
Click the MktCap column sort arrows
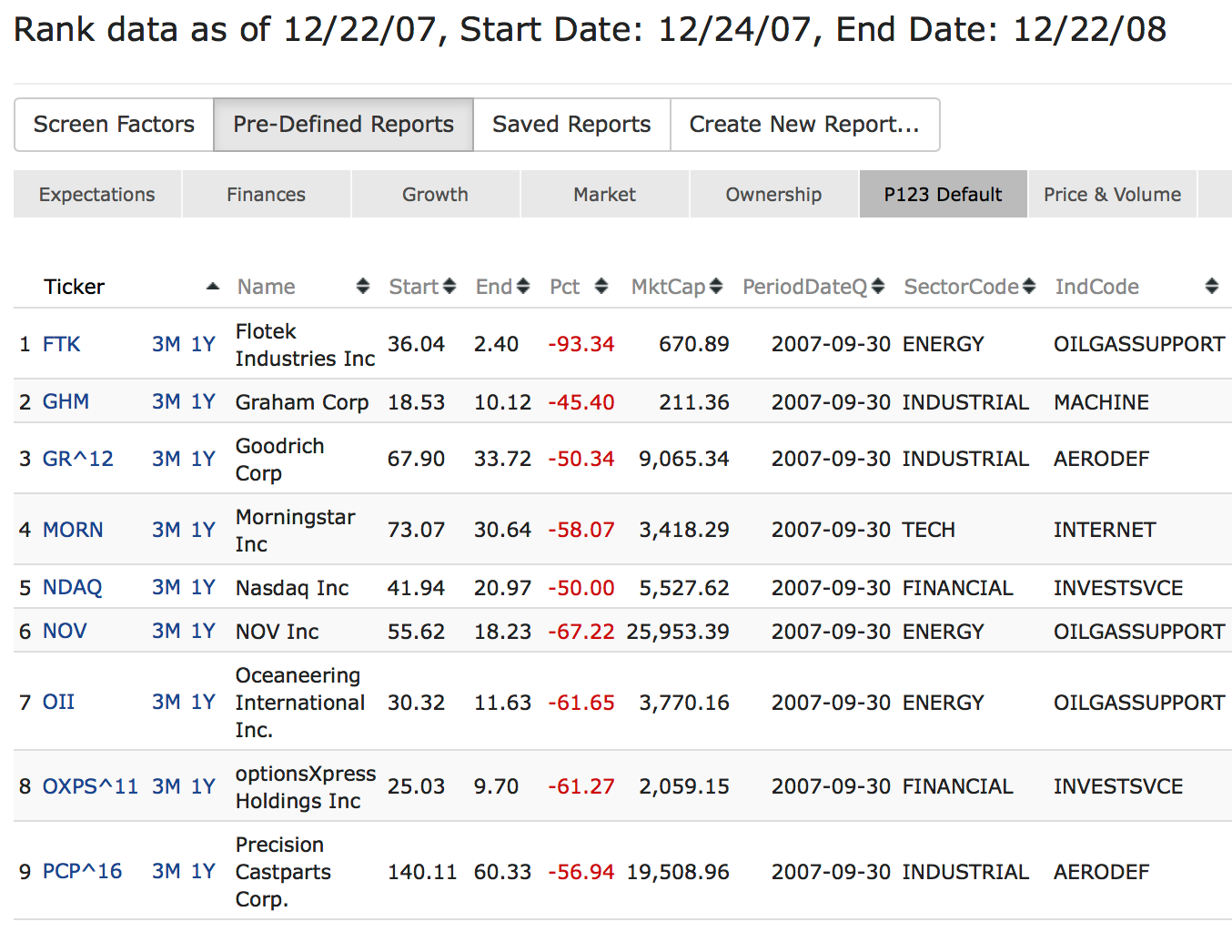[x=716, y=287]
